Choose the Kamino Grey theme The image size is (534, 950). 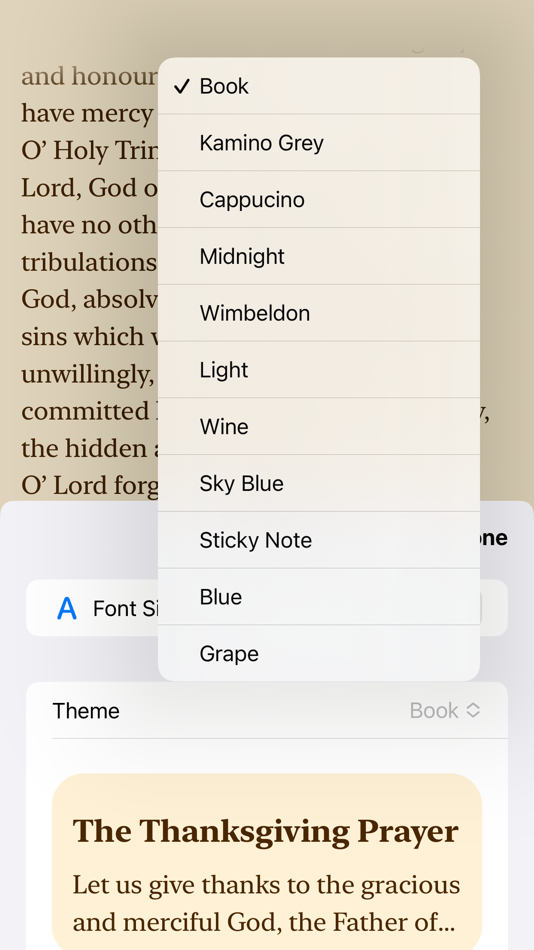[x=319, y=142]
